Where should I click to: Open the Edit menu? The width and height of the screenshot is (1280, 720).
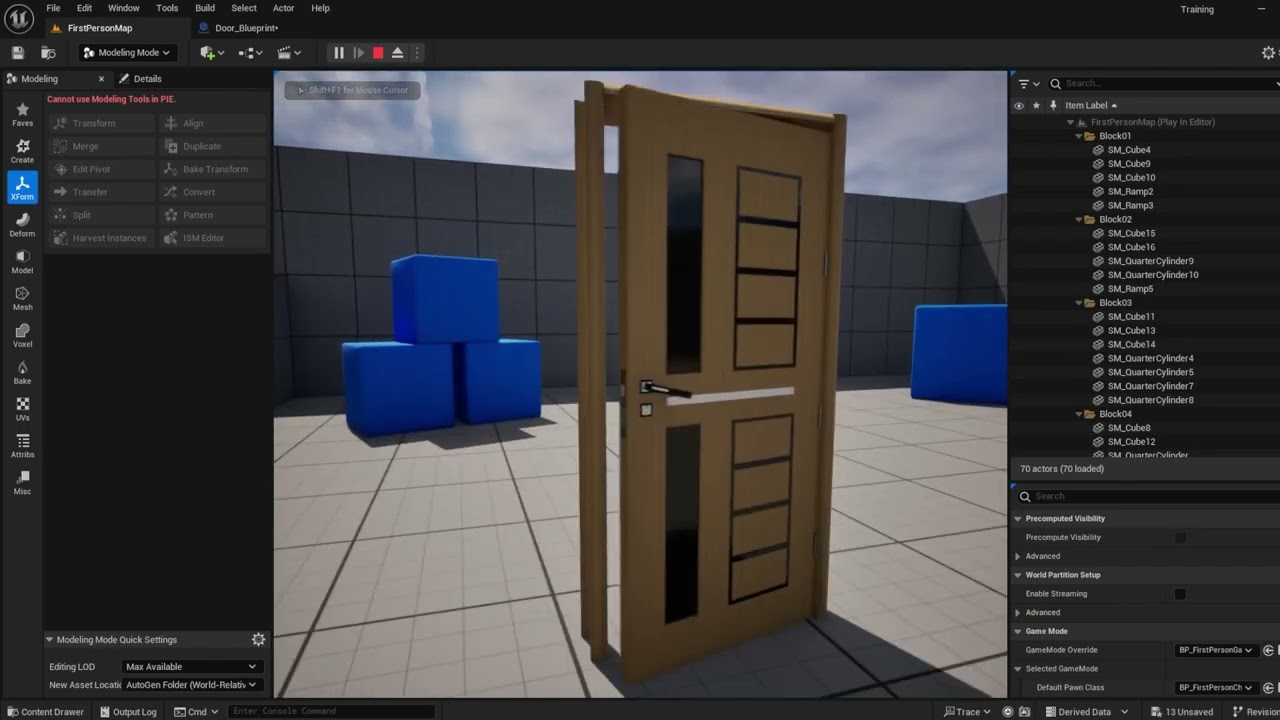[x=84, y=8]
